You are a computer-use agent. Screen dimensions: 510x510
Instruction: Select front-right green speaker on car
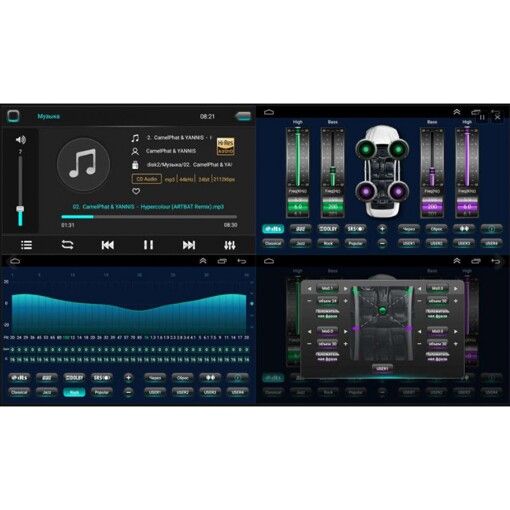coord(398,149)
